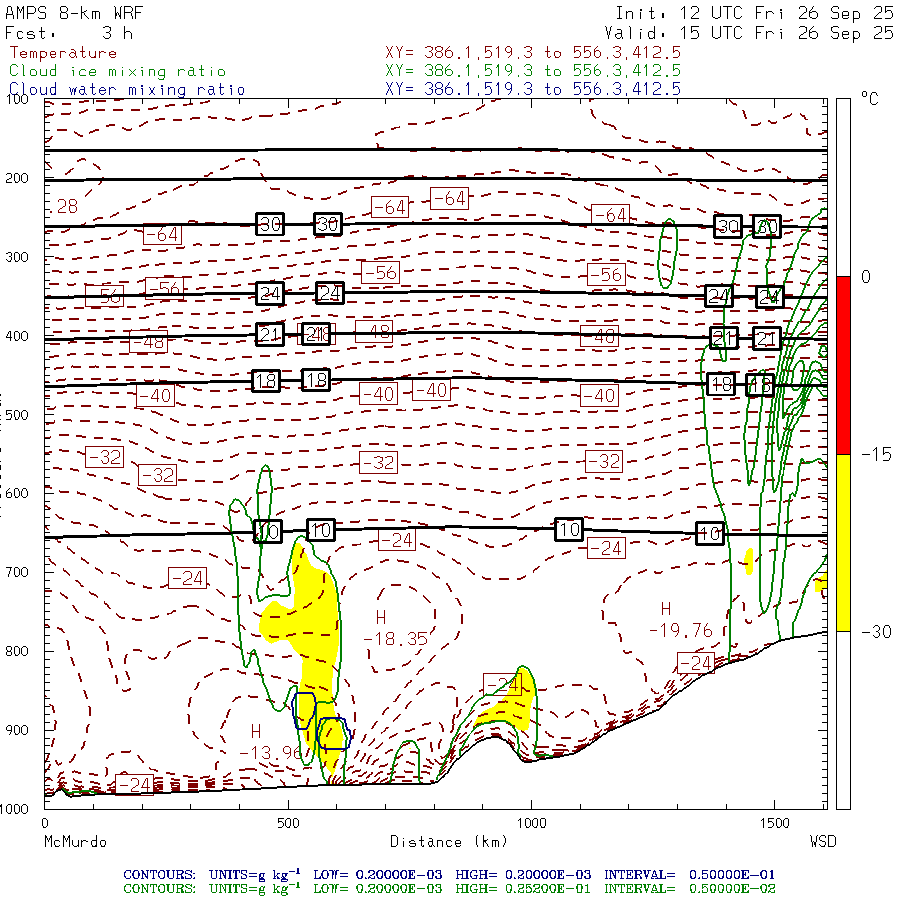Click the '0' colorbar tick label
The height and width of the screenshot is (900, 900).
coord(866,277)
